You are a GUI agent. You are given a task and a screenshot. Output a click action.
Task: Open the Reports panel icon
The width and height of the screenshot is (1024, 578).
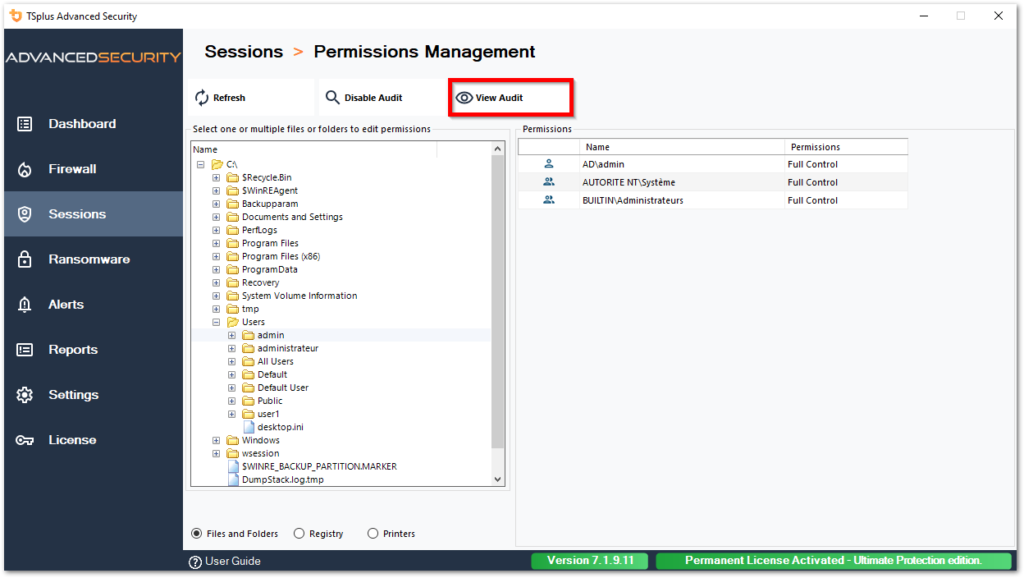tap(24, 349)
